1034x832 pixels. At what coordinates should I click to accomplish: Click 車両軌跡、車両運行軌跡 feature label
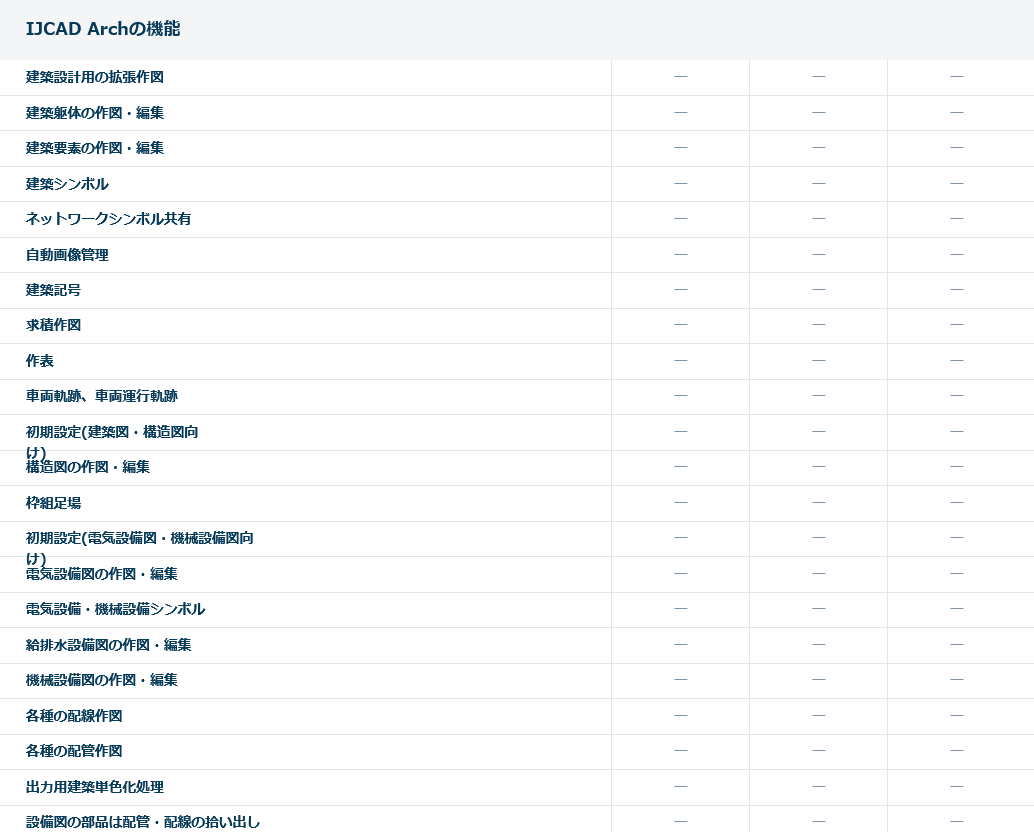pyautogui.click(x=102, y=396)
